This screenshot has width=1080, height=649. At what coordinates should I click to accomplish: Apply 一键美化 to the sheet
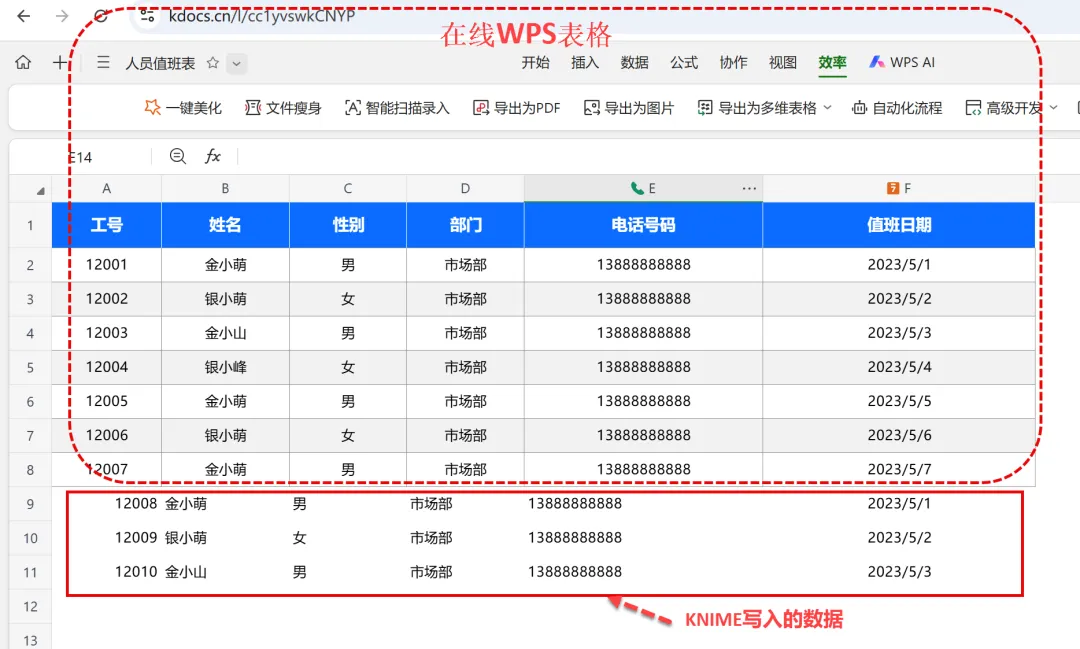click(183, 107)
